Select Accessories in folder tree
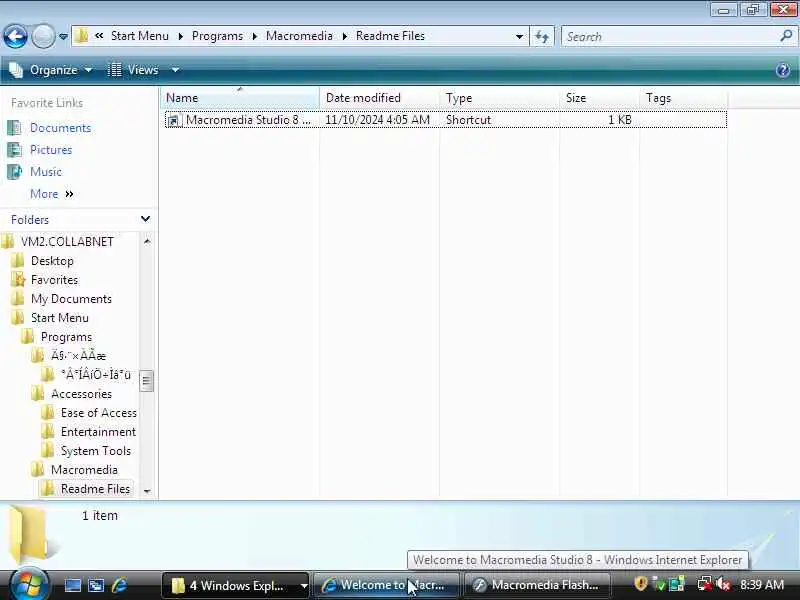Screen dimensions: 800x600 [81, 394]
